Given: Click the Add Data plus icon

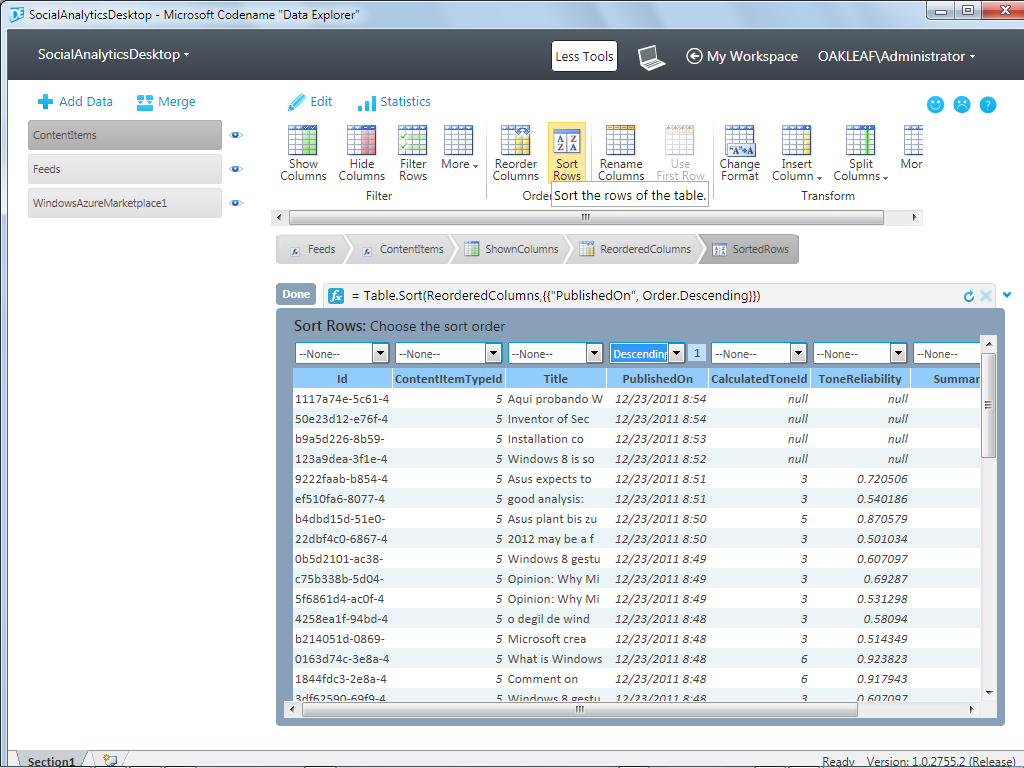Looking at the screenshot, I should coord(45,102).
